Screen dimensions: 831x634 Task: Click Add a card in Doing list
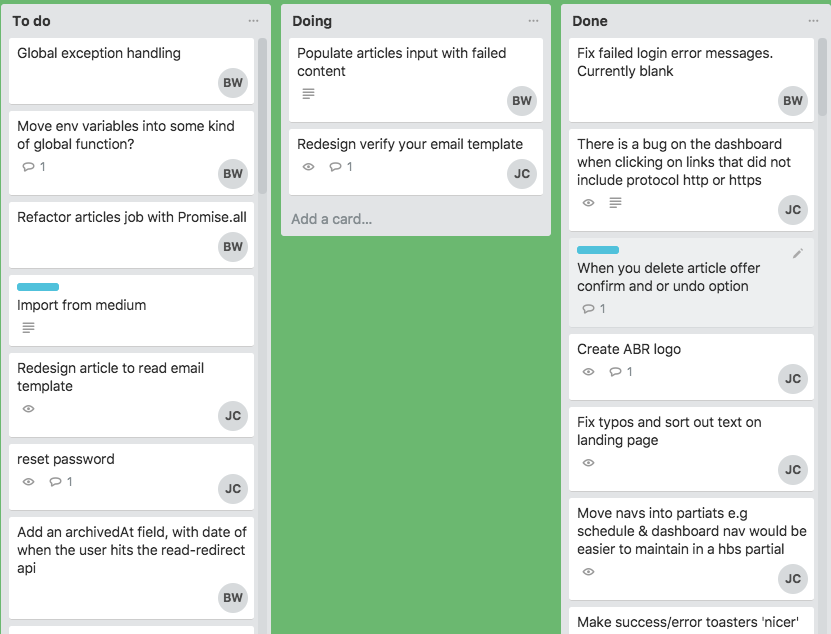click(x=332, y=219)
